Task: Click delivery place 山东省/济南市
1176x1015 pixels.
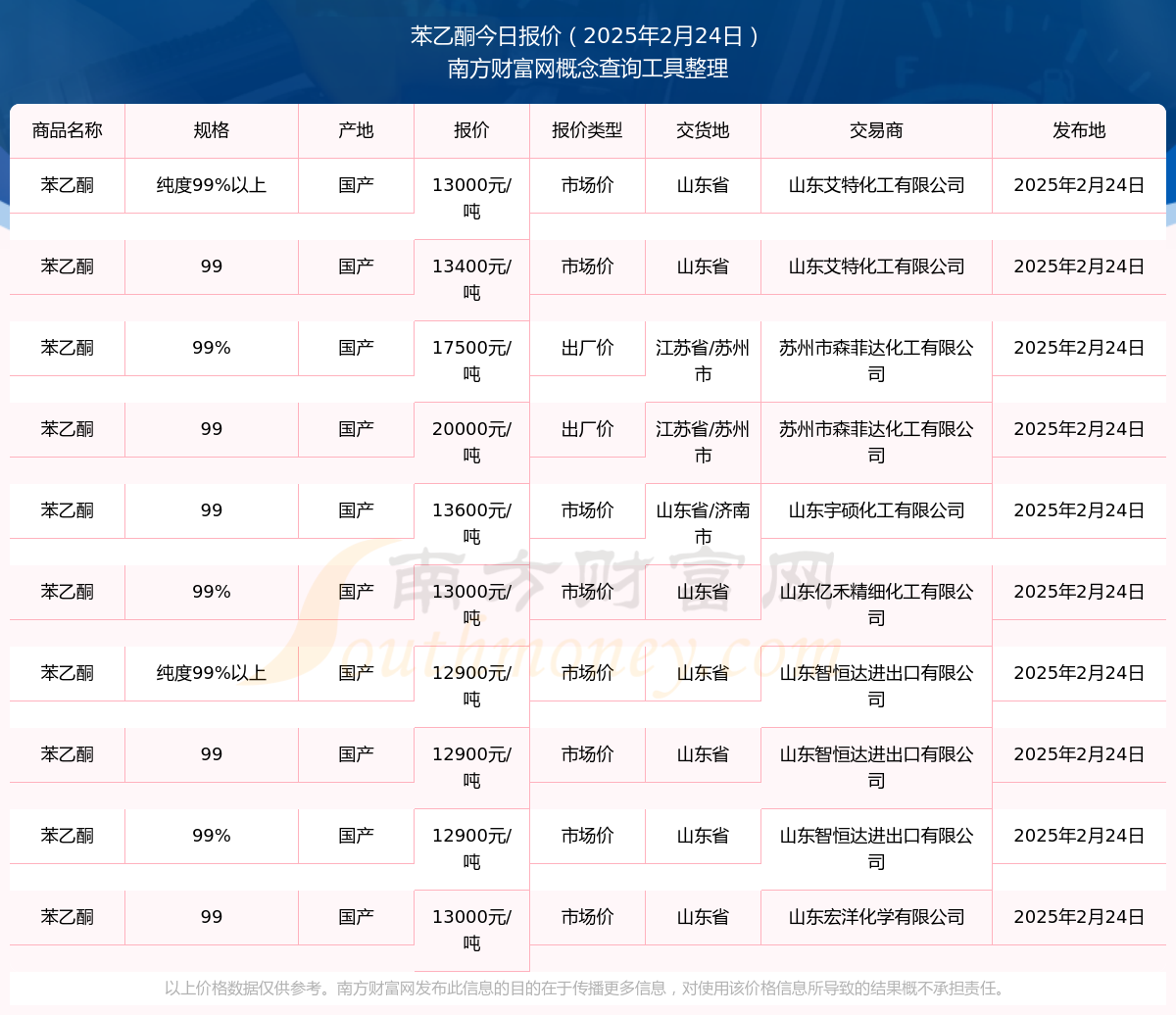Action: [703, 523]
